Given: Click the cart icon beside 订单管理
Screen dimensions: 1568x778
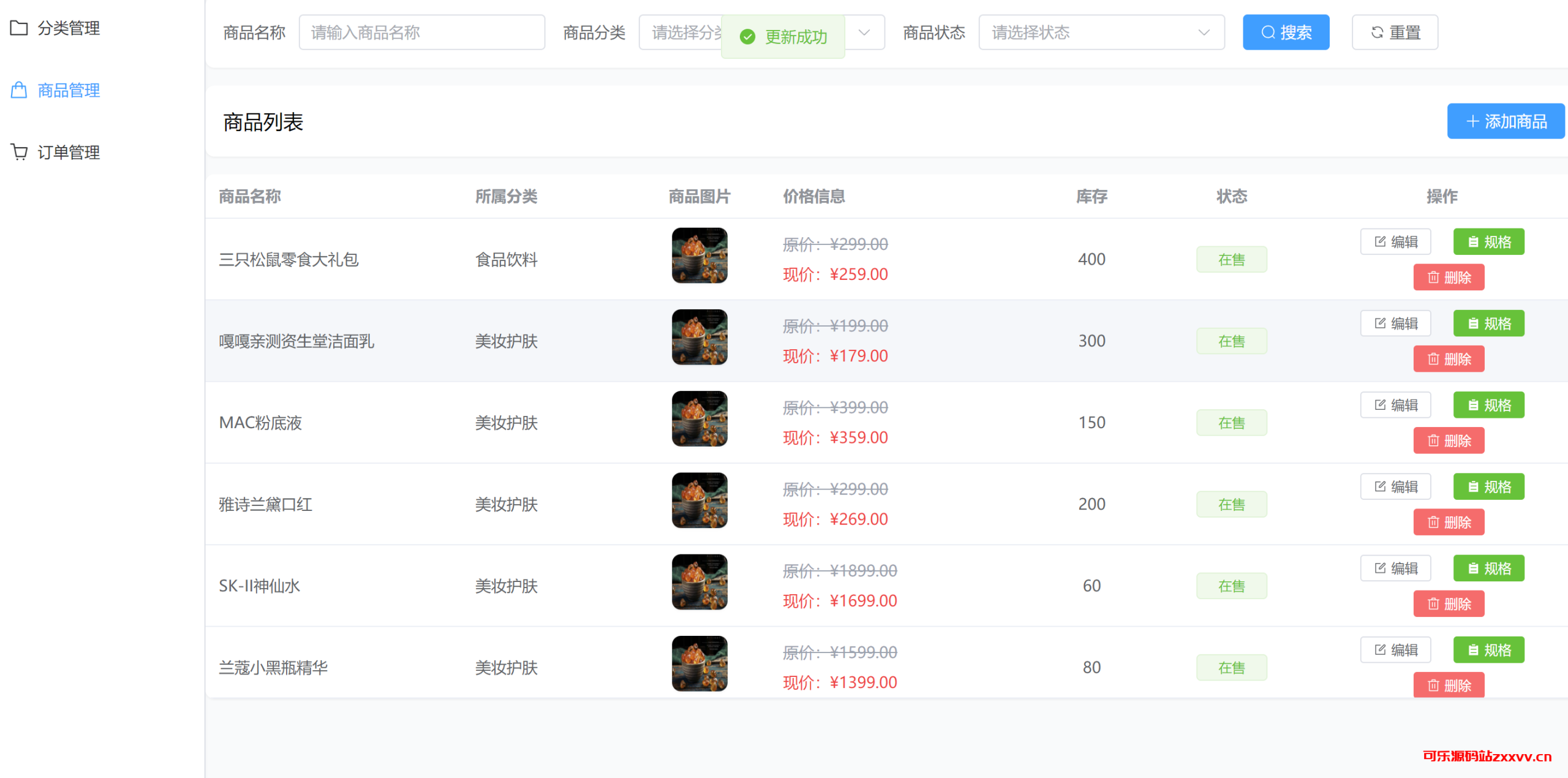Looking at the screenshot, I should click(x=19, y=153).
